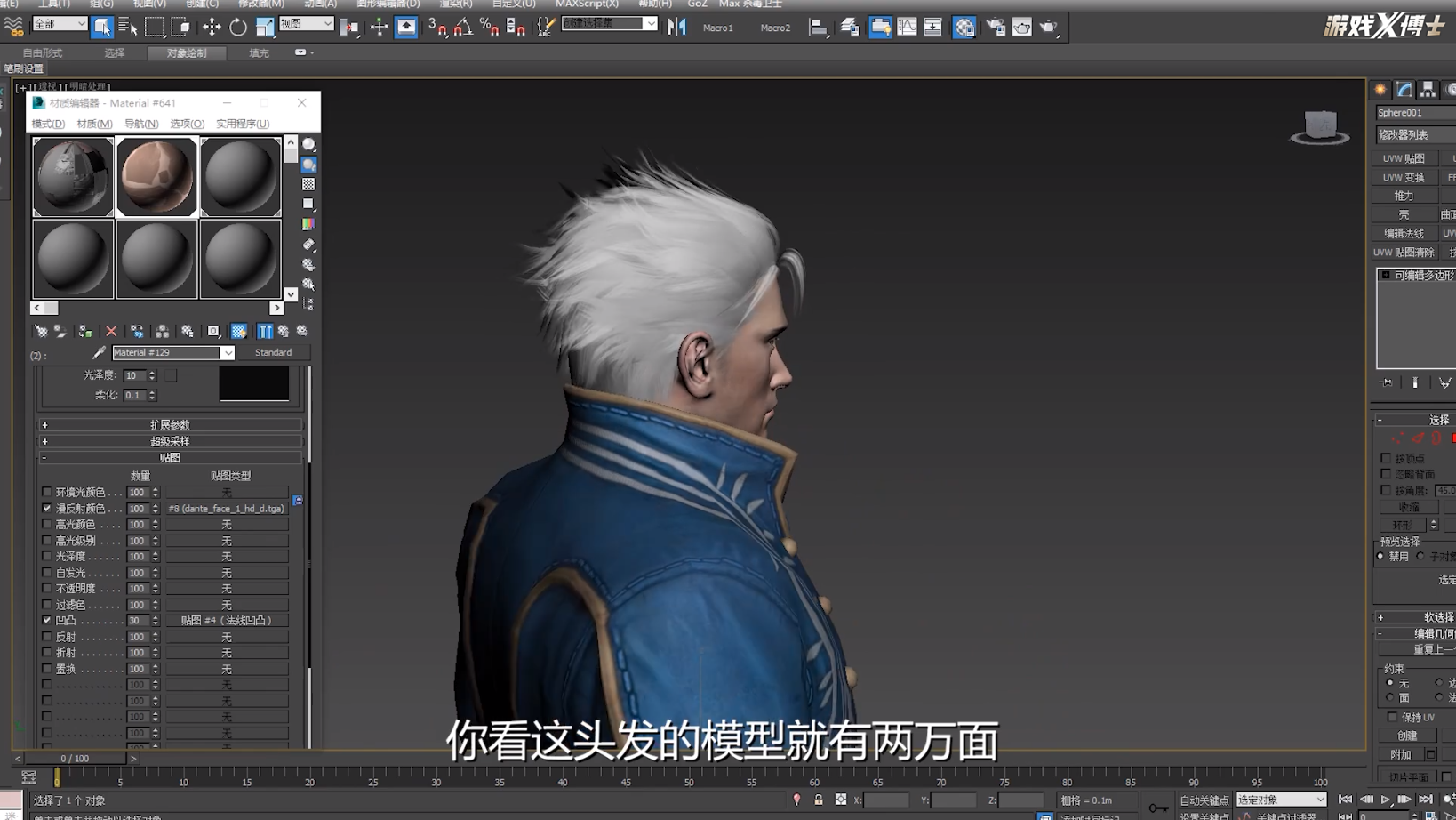The width and height of the screenshot is (1456, 820).
Task: Click Play Animation button
Action: (1385, 800)
